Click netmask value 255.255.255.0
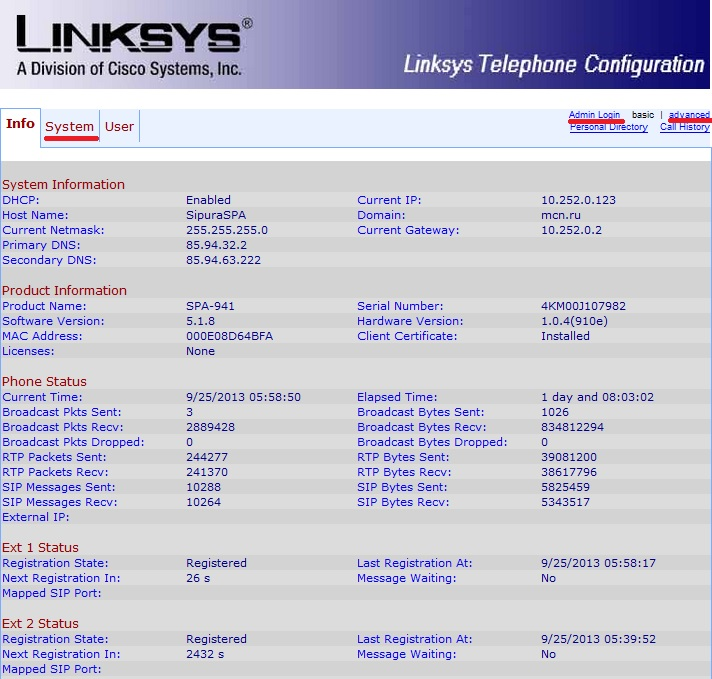Viewport: 712px width, 679px height. point(227,230)
